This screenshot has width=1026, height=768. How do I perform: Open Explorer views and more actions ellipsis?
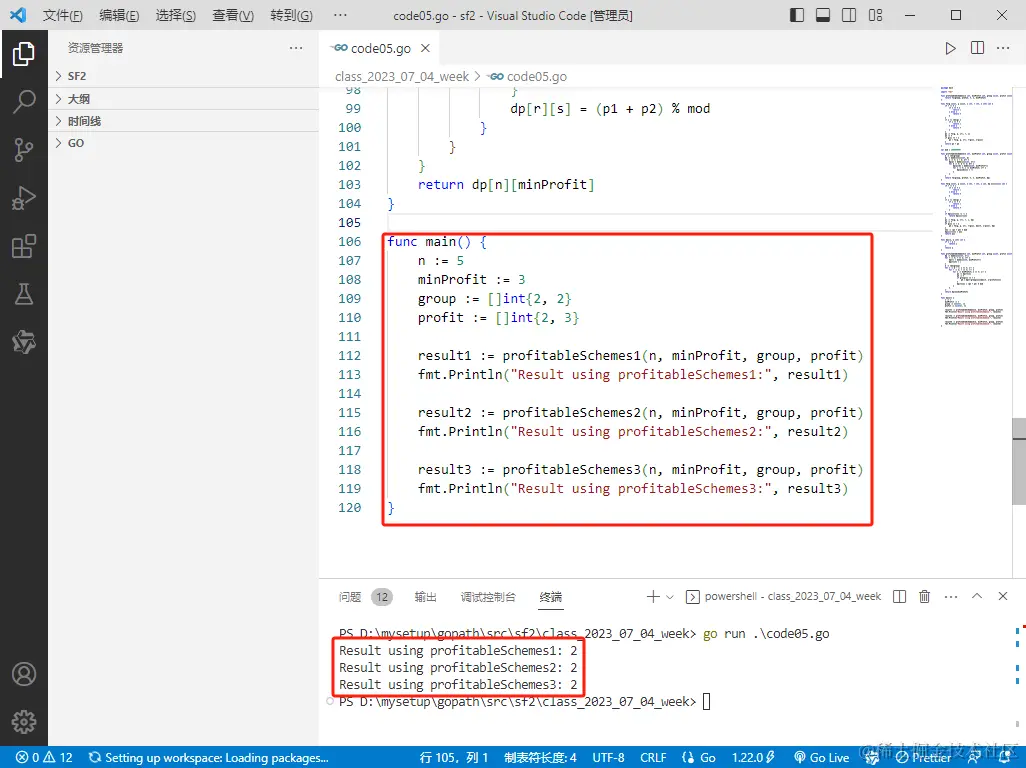(x=296, y=48)
